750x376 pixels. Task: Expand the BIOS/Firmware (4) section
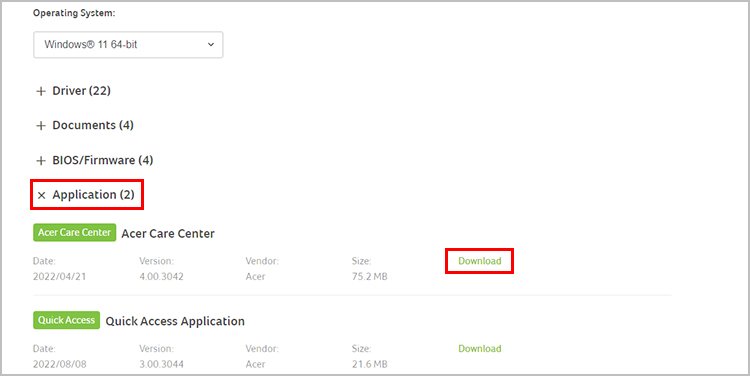(95, 160)
